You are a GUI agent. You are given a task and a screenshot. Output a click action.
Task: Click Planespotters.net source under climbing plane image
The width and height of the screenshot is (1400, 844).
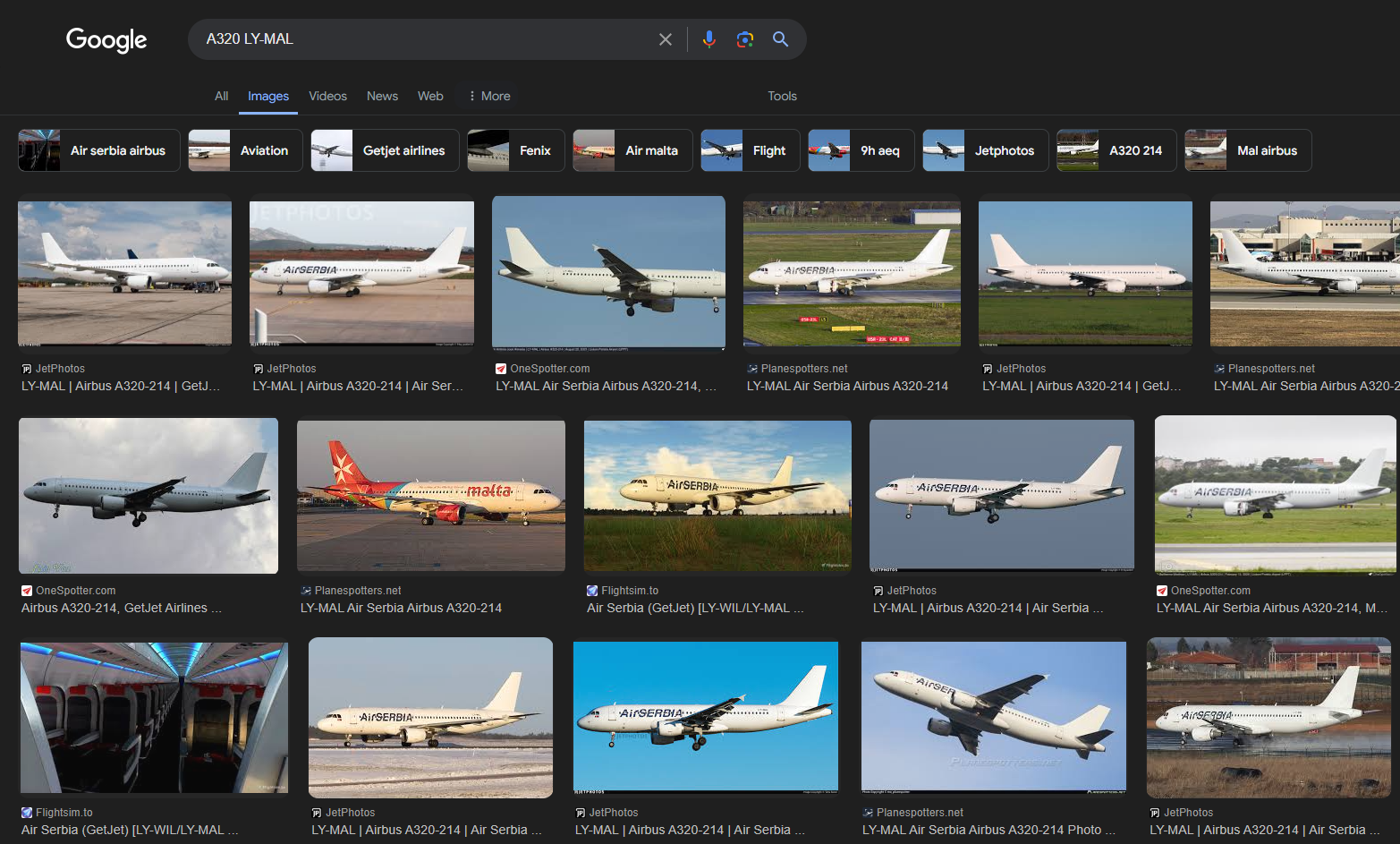(x=920, y=813)
